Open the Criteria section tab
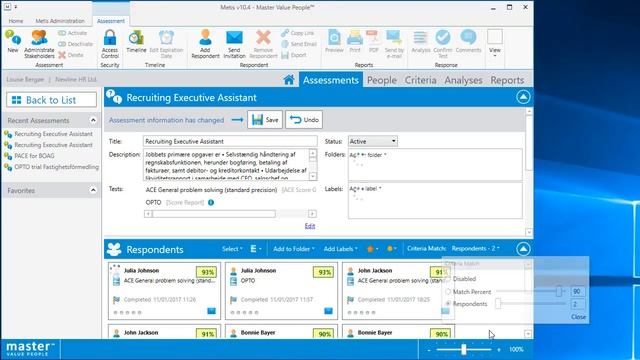 tap(420, 80)
